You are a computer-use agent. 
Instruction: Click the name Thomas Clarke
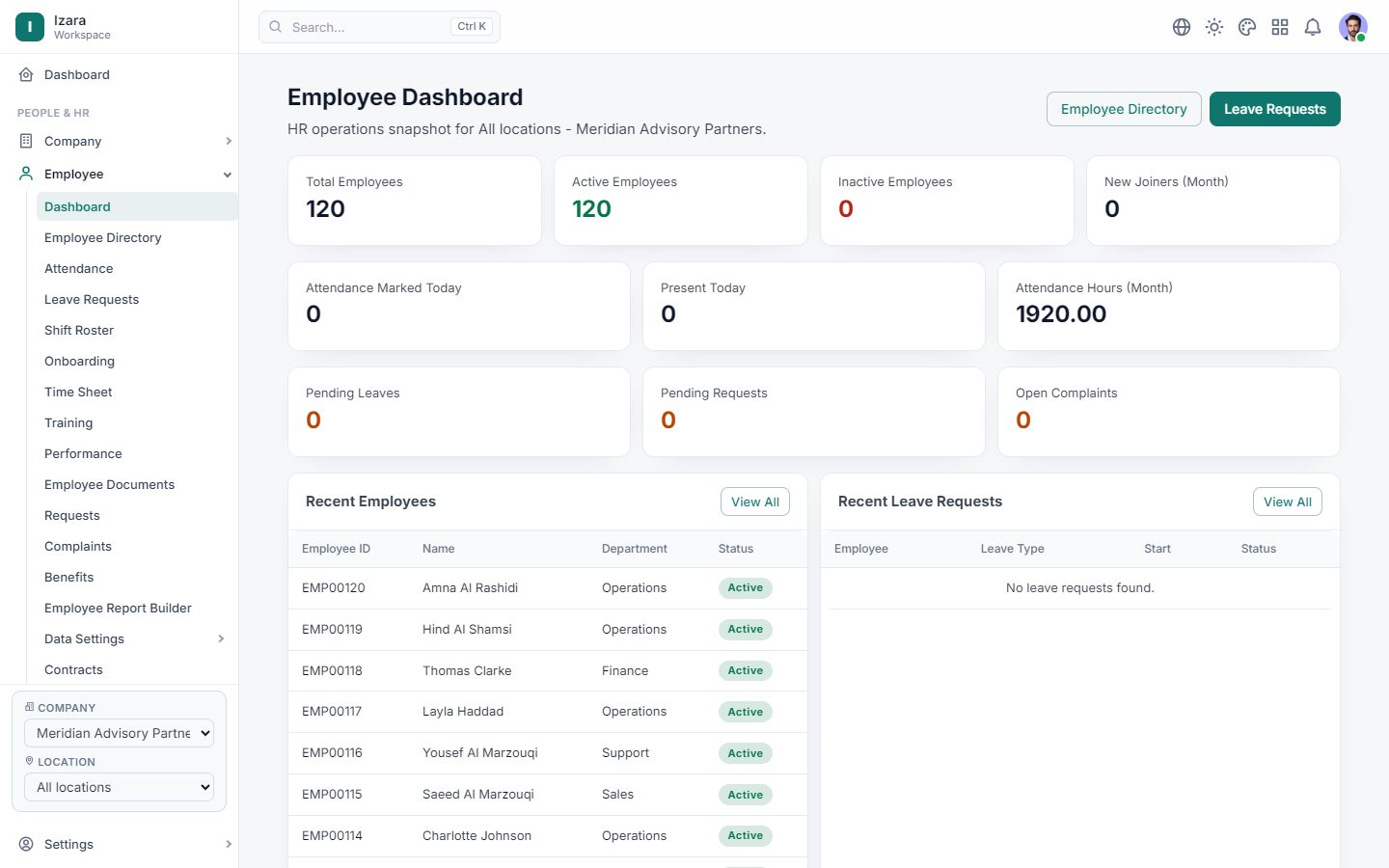[x=467, y=670]
